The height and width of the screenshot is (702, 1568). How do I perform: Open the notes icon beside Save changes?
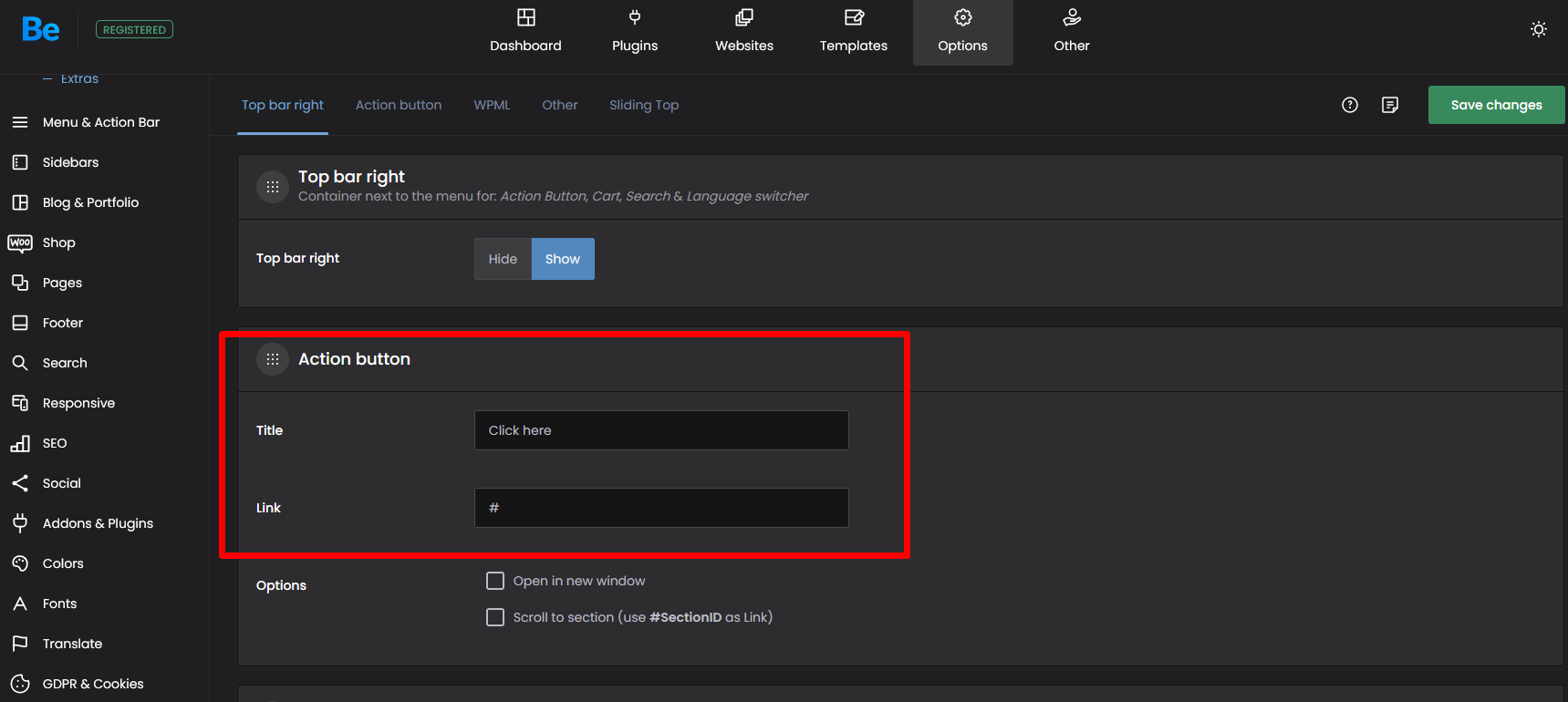click(x=1390, y=105)
